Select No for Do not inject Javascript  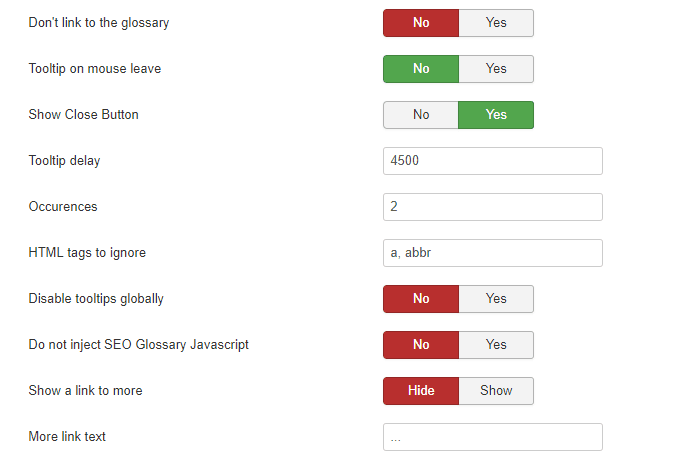click(x=421, y=345)
